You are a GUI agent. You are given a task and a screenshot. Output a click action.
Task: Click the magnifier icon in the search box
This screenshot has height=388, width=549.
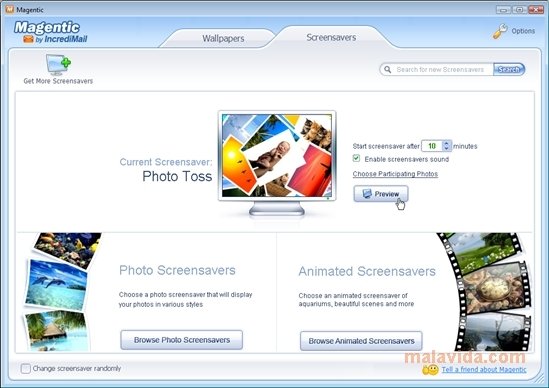(387, 69)
